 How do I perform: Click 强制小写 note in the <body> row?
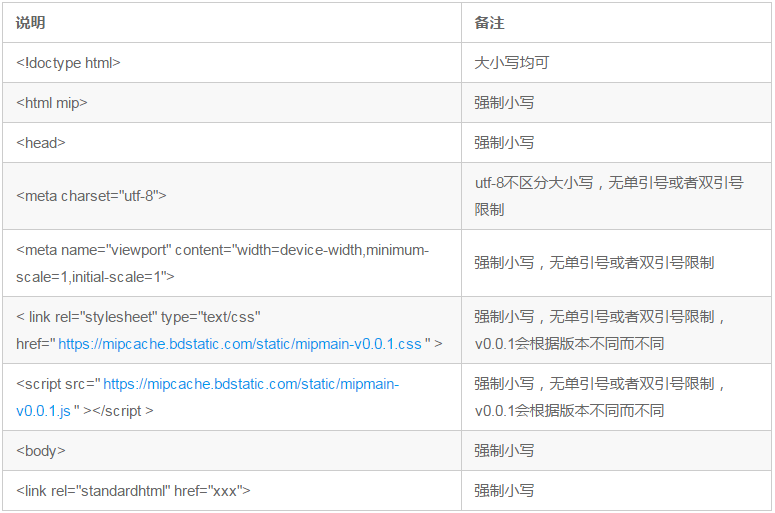[x=504, y=451]
